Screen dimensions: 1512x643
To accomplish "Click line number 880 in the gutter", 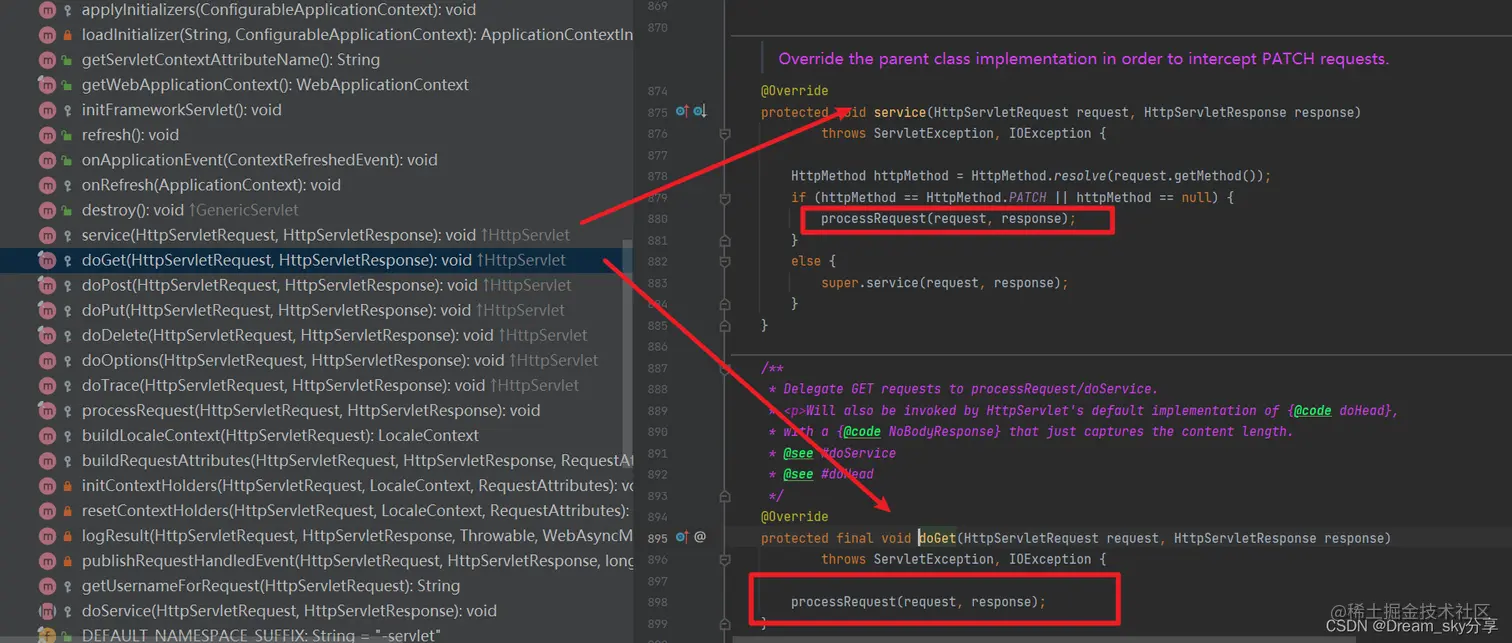I will click(657, 219).
